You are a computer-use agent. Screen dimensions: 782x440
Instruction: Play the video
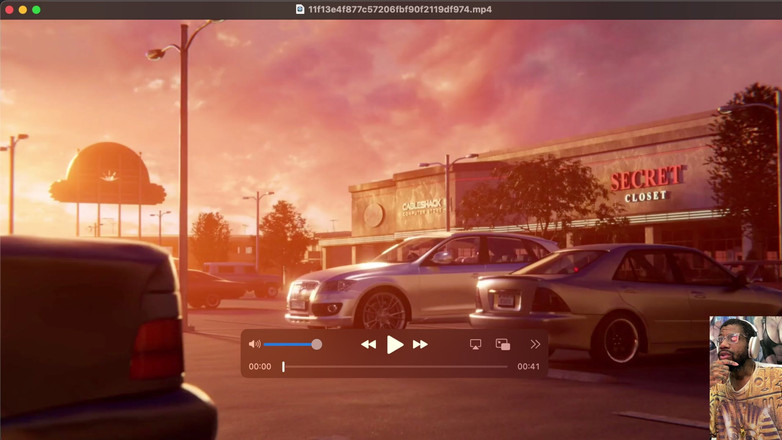click(x=394, y=344)
